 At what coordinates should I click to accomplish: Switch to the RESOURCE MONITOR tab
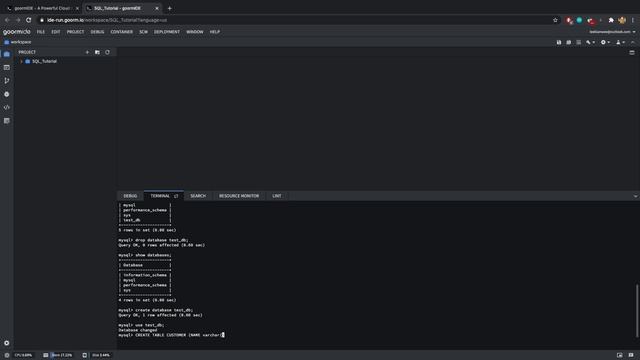click(x=239, y=196)
